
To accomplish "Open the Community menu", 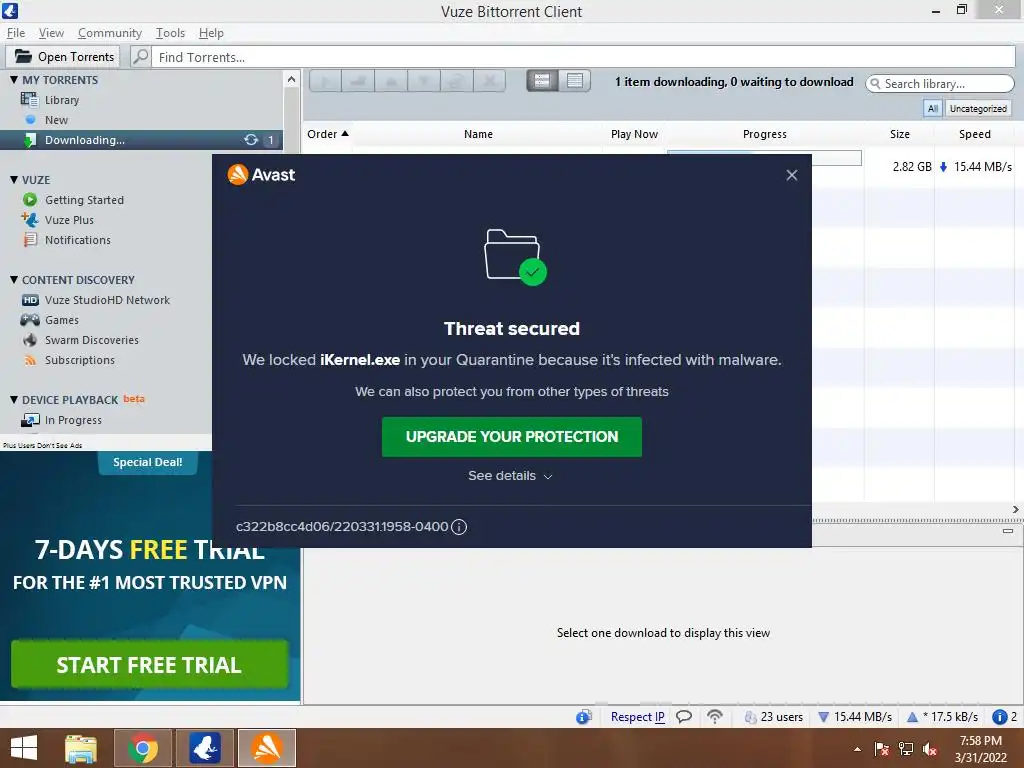I will [110, 33].
